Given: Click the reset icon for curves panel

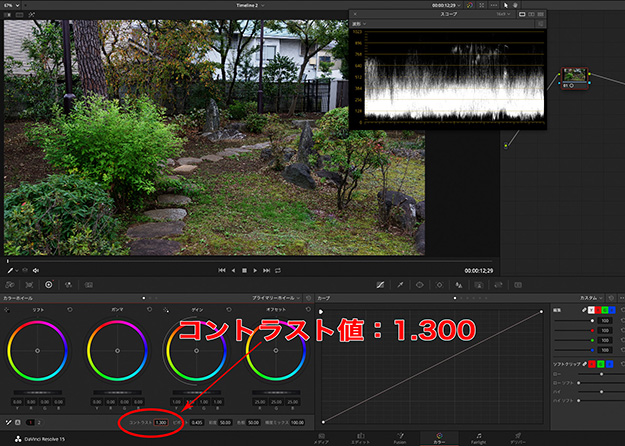Looking at the screenshot, I should [x=611, y=298].
